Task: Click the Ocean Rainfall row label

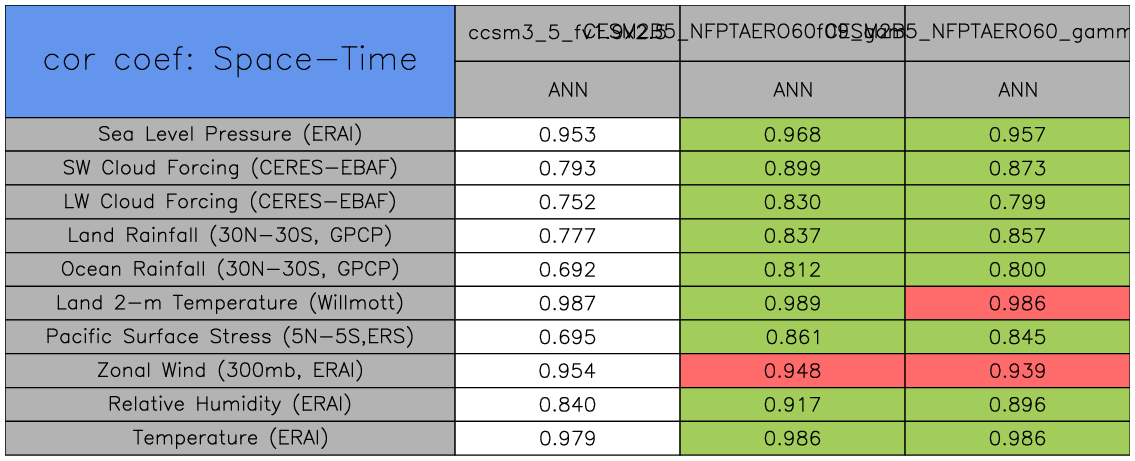Action: 230,270
